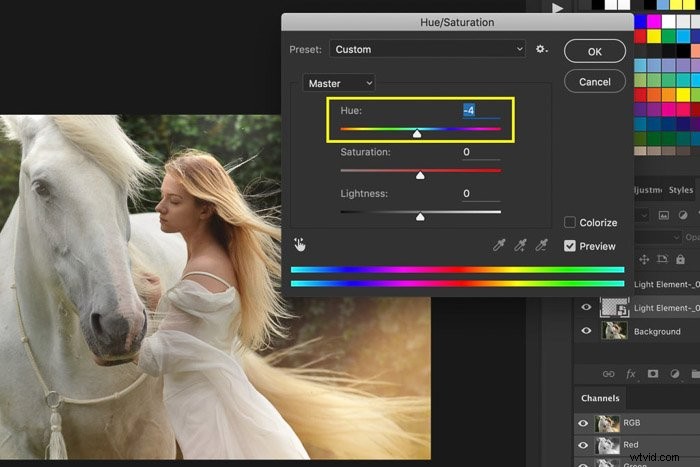Image resolution: width=700 pixels, height=467 pixels.
Task: Enable the Colorize checkbox
Action: [570, 222]
